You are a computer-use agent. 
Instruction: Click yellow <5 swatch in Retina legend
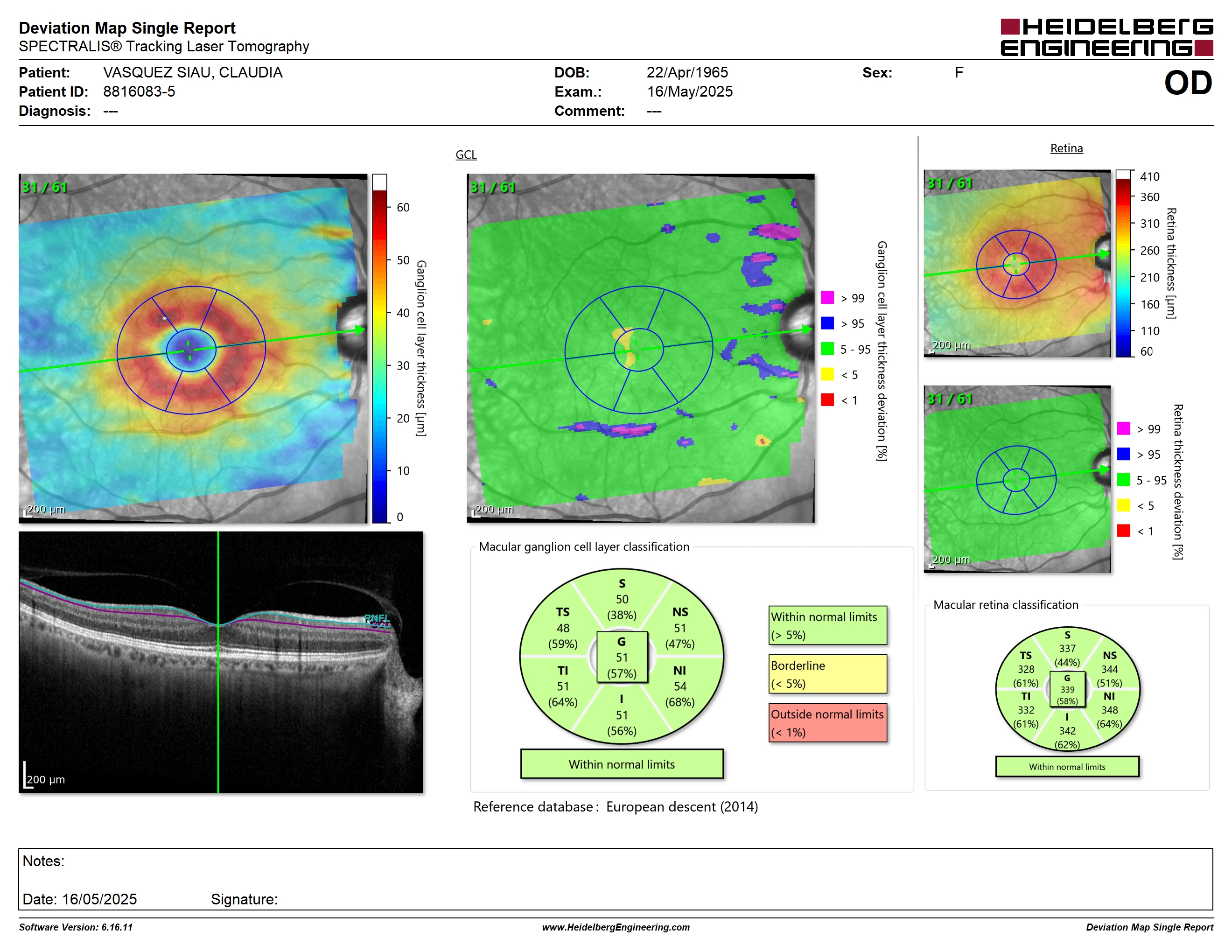pos(1123,505)
